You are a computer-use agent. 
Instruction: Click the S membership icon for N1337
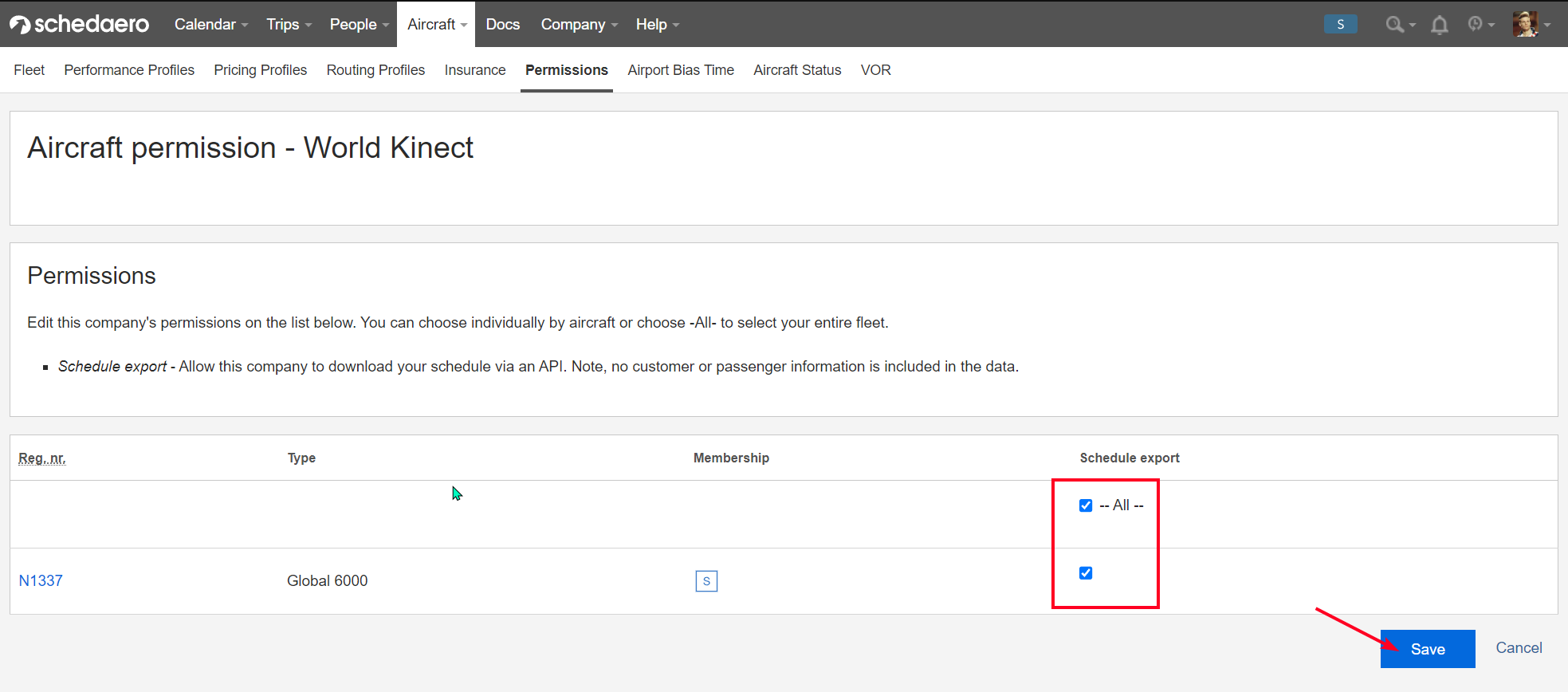706,581
